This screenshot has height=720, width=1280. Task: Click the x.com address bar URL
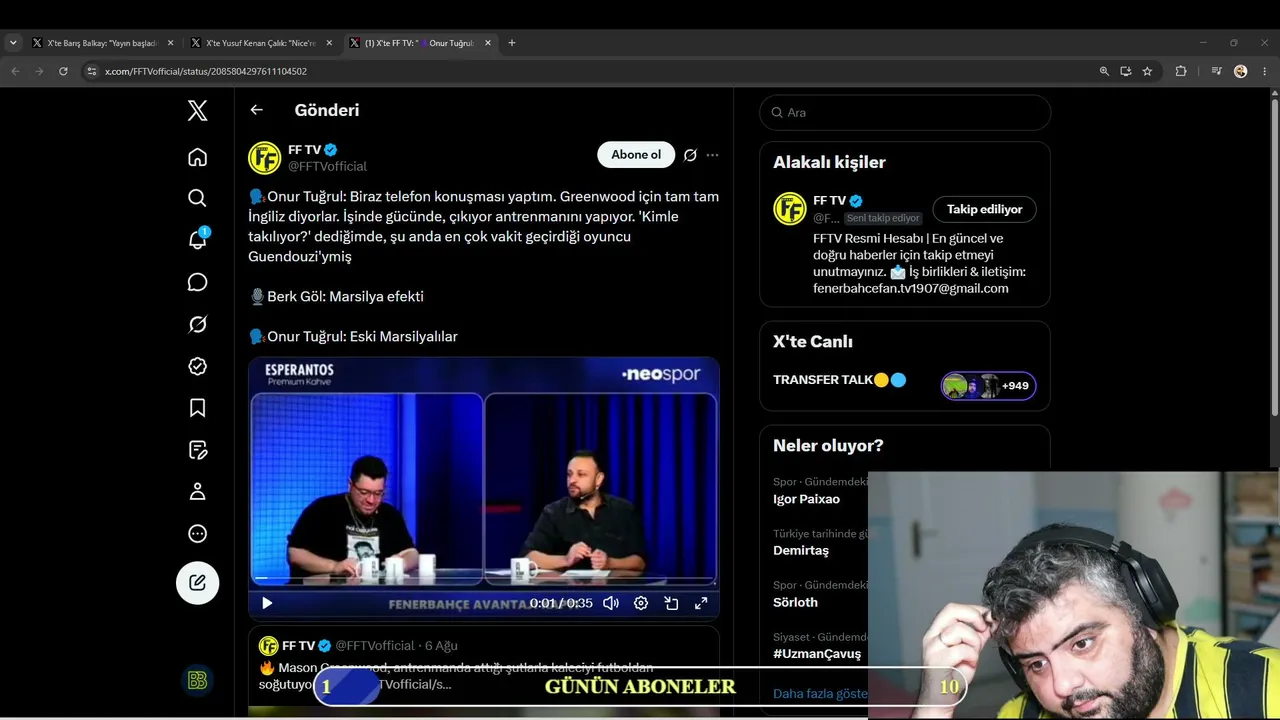coord(206,72)
